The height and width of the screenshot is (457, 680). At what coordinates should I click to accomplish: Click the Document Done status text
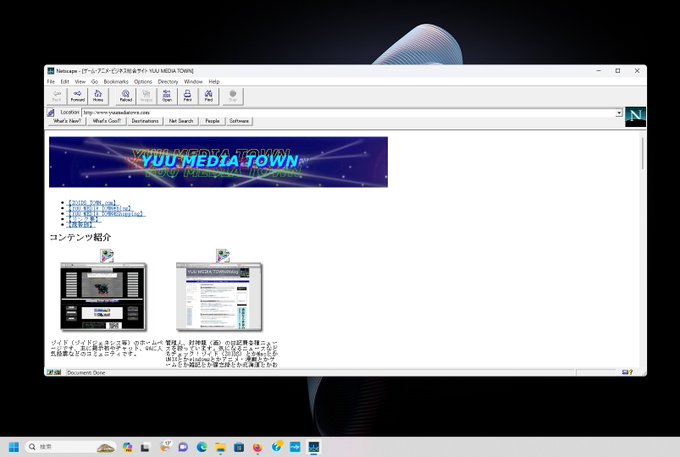click(x=86, y=372)
